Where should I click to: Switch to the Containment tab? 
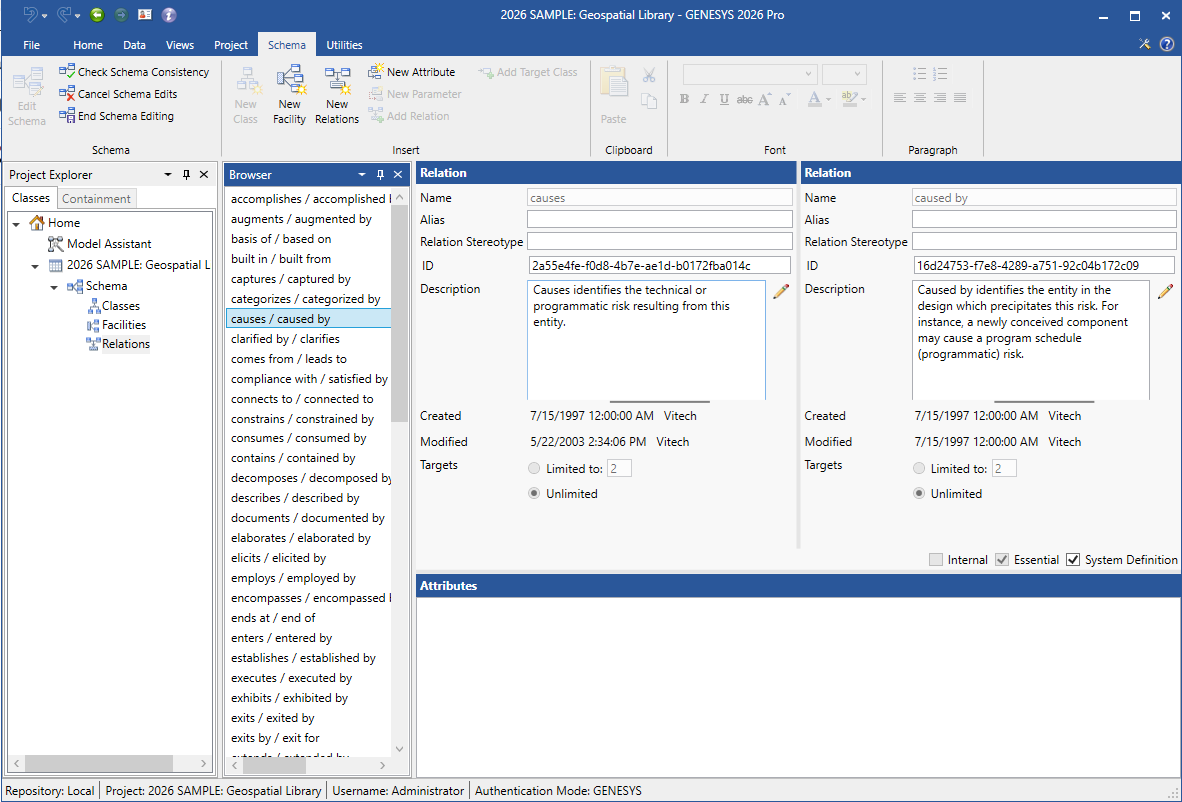(96, 199)
